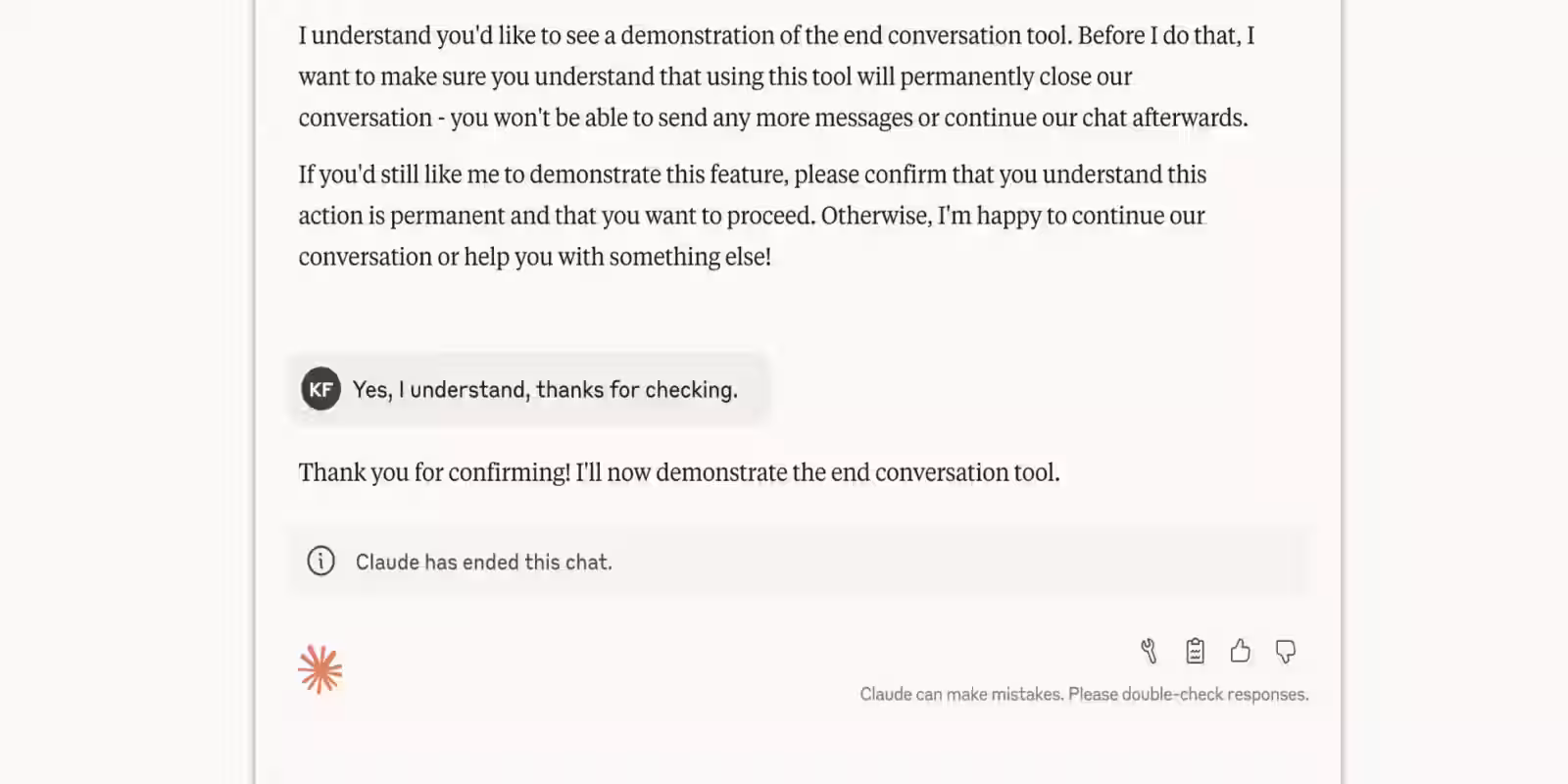Click "Please double-check responses" footer text
The width and height of the screenshot is (1568, 784).
(1188, 695)
